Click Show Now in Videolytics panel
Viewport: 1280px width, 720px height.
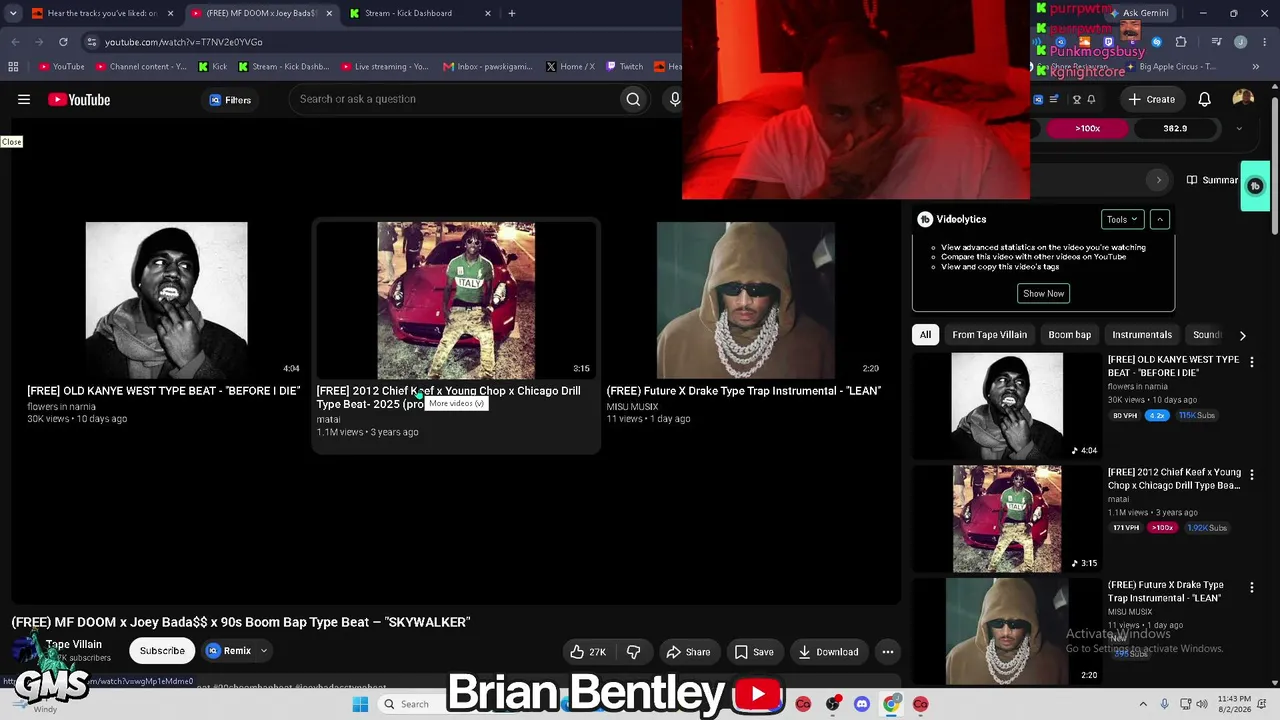click(x=1043, y=293)
